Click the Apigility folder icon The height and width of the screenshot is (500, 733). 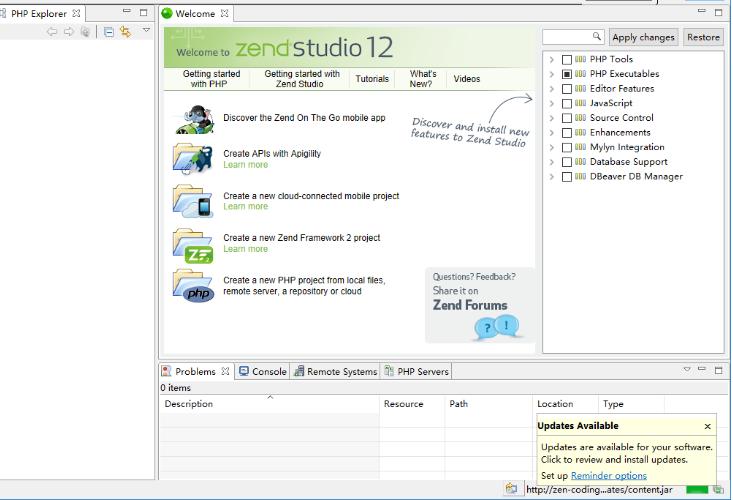(x=193, y=159)
